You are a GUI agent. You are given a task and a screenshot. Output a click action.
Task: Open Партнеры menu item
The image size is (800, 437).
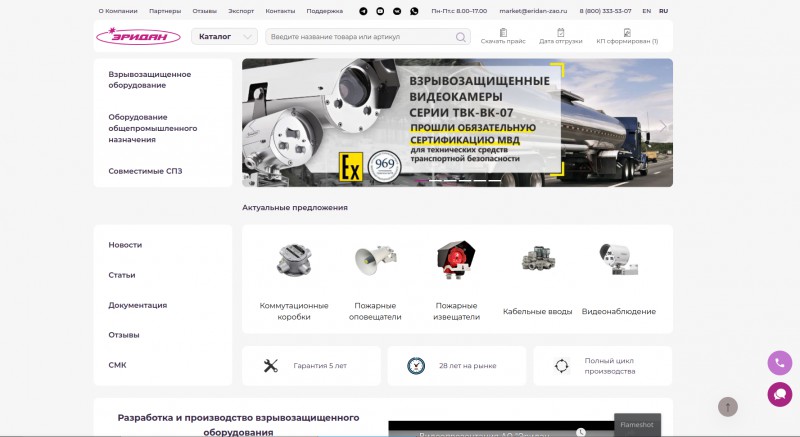coord(165,11)
